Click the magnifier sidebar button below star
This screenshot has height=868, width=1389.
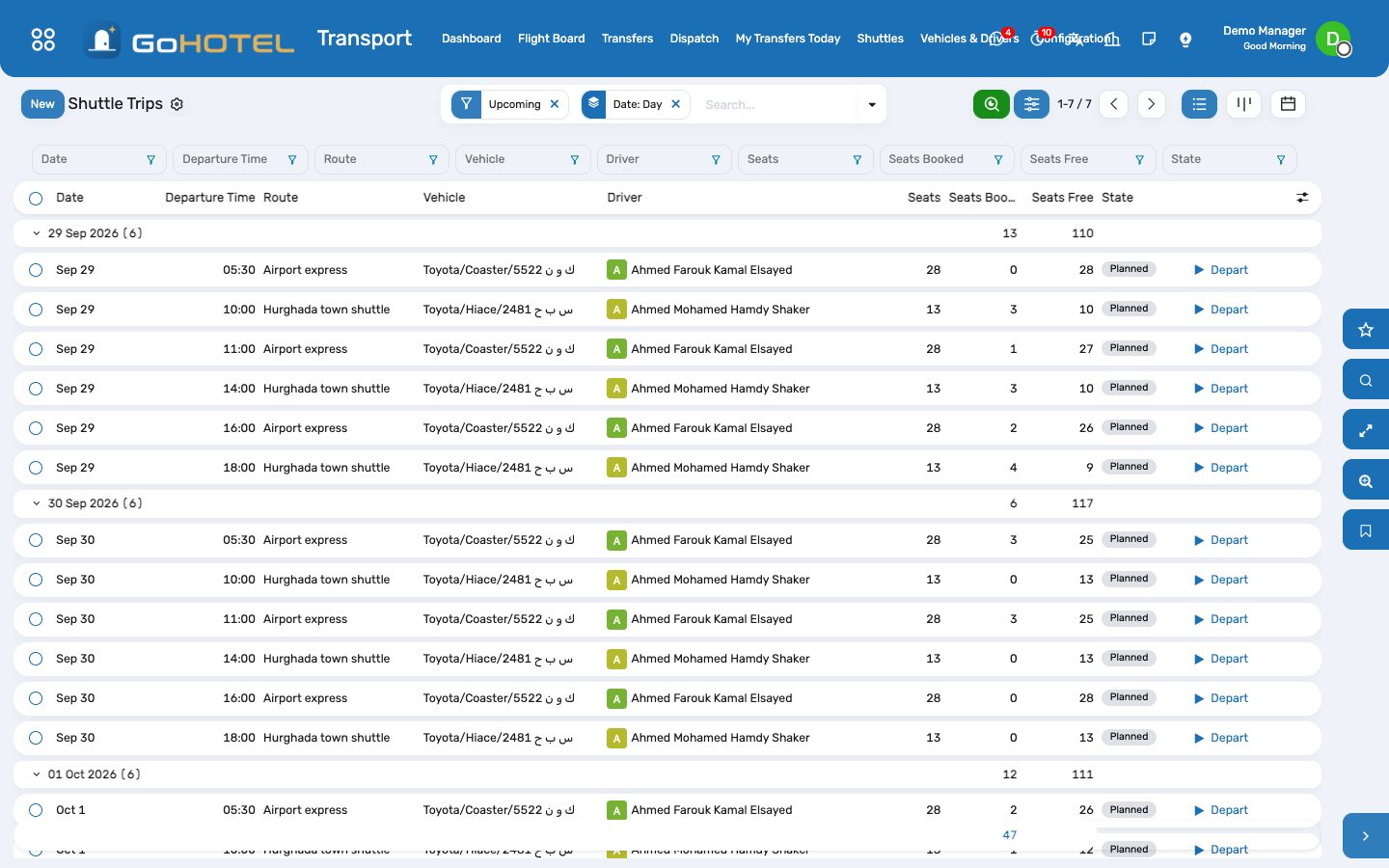point(1366,380)
